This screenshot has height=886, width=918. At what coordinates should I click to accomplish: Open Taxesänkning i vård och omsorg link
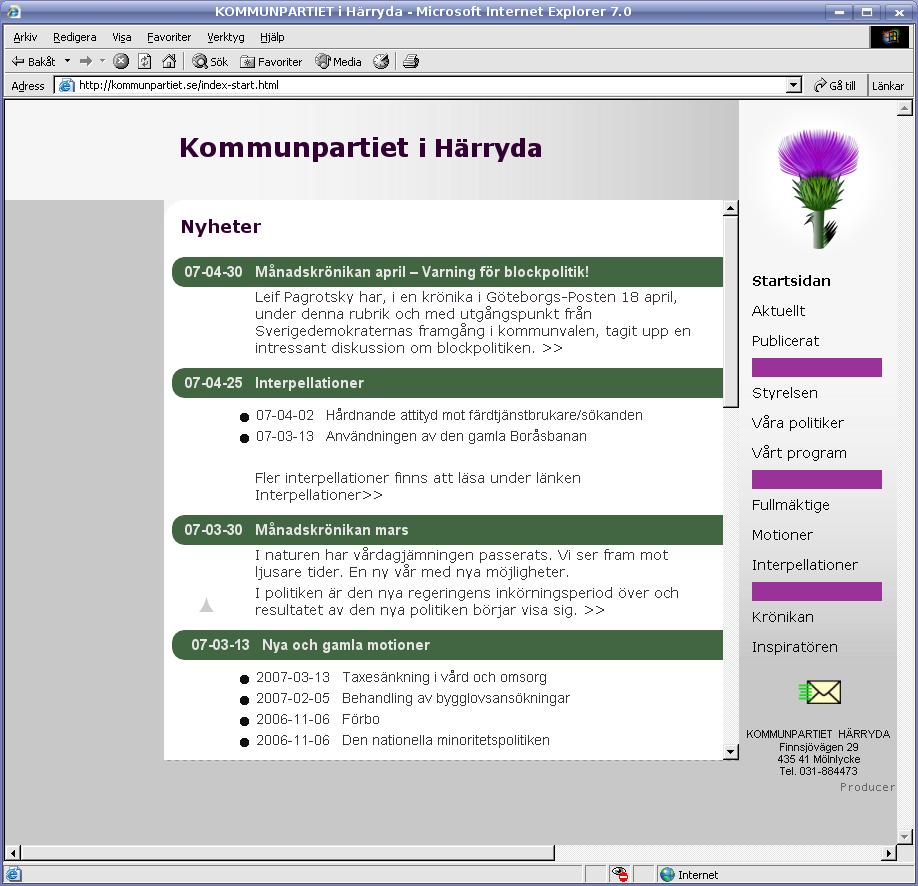pyautogui.click(x=444, y=677)
